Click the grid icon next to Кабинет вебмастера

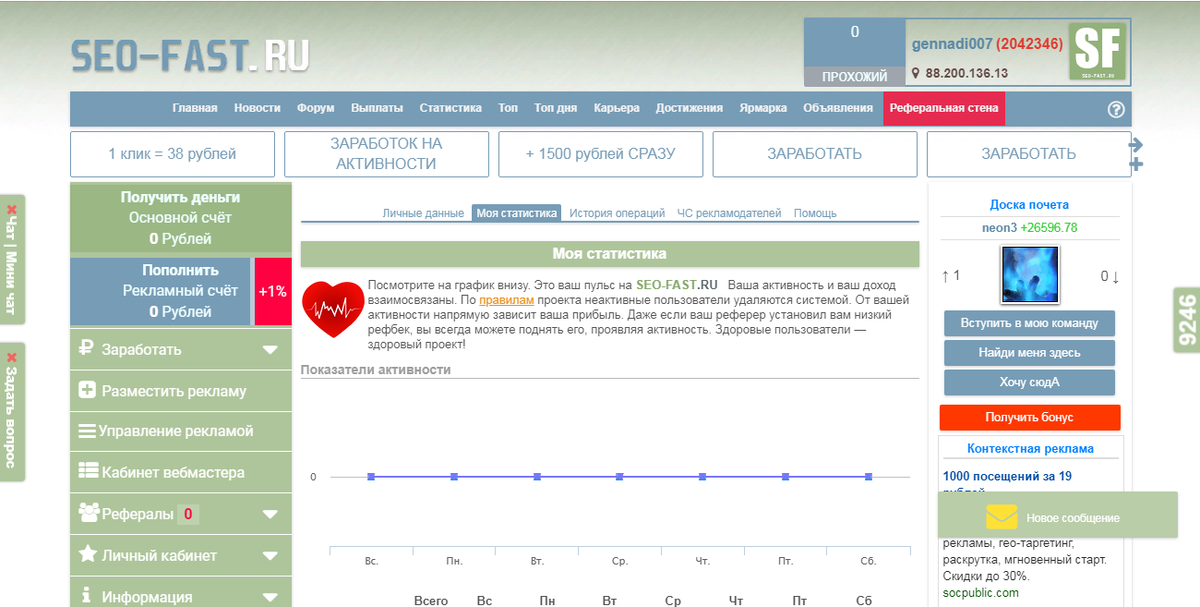pyautogui.click(x=87, y=472)
